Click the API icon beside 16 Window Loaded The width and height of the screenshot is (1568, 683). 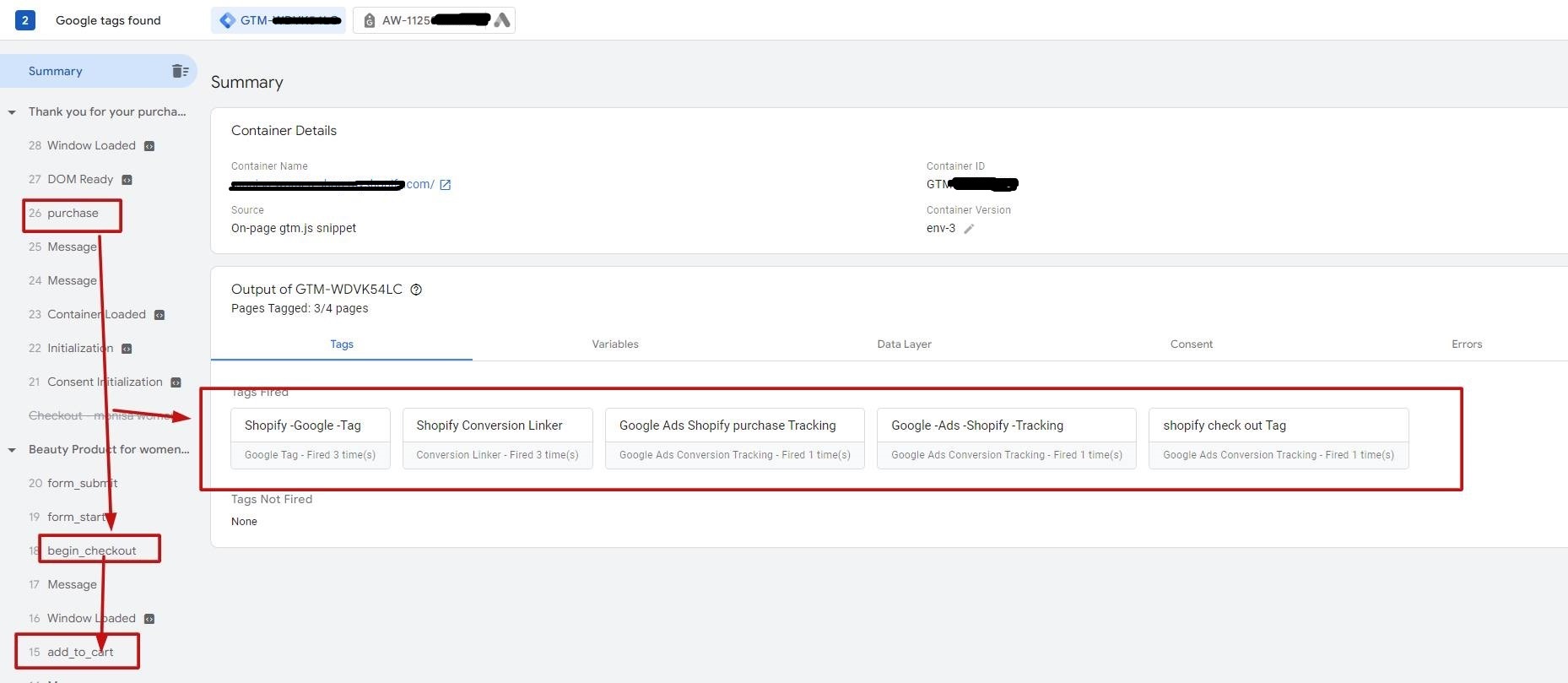[149, 619]
